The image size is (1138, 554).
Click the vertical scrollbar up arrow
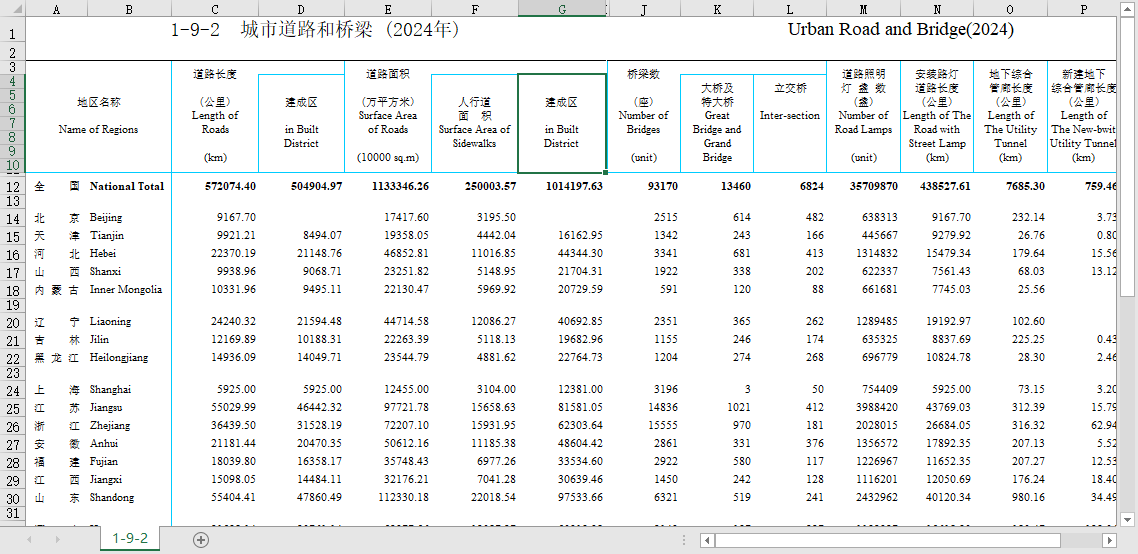(x=1127, y=7)
